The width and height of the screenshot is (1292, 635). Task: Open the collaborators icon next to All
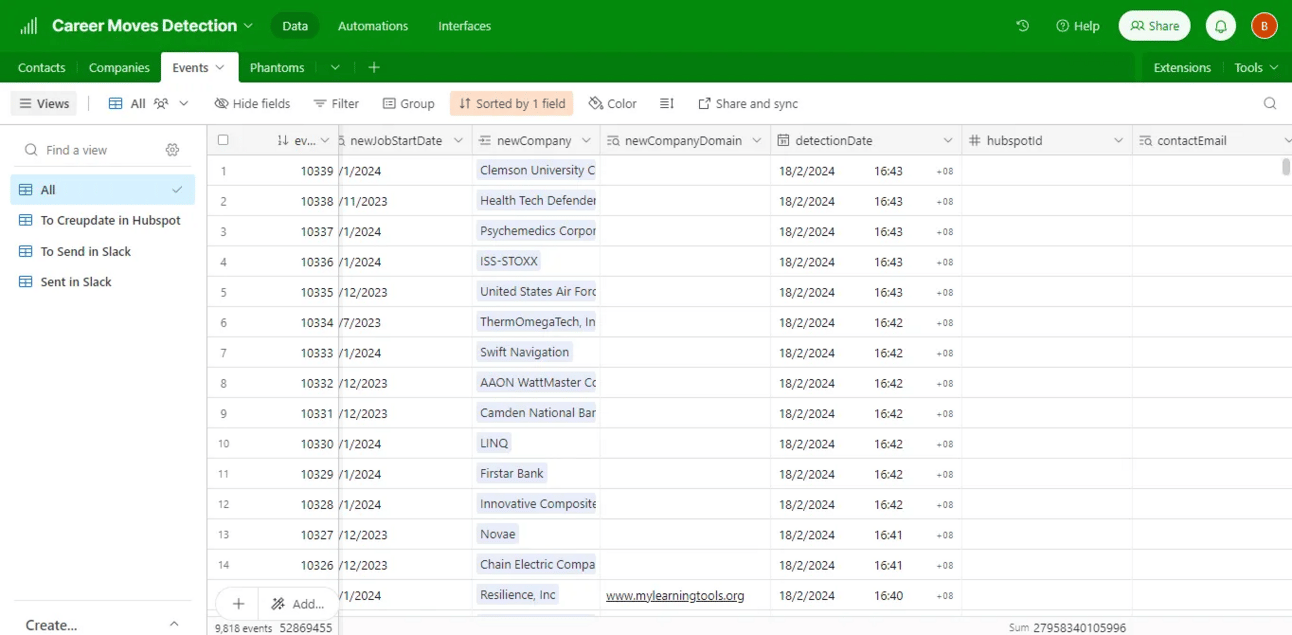[161, 103]
